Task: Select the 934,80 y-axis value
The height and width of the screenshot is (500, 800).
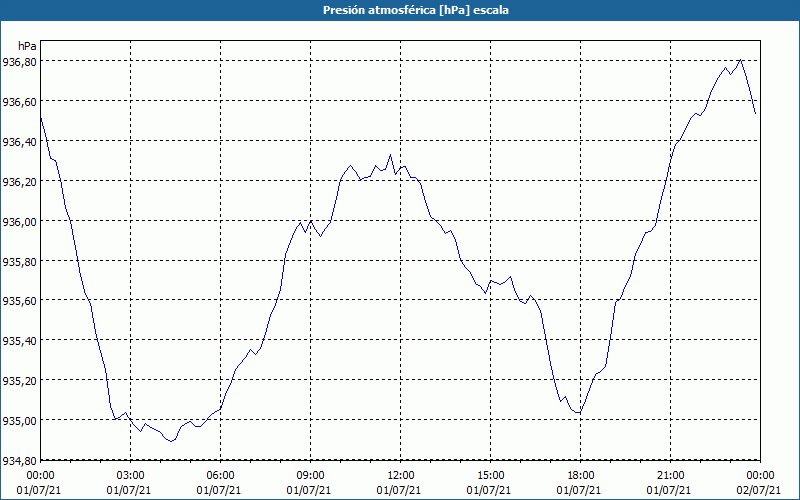Action: tap(19, 460)
